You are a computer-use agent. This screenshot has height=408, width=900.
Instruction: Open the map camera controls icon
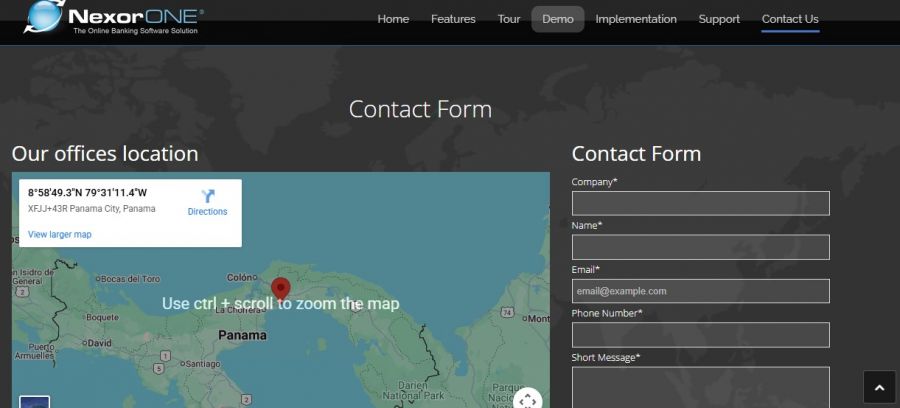point(528,400)
